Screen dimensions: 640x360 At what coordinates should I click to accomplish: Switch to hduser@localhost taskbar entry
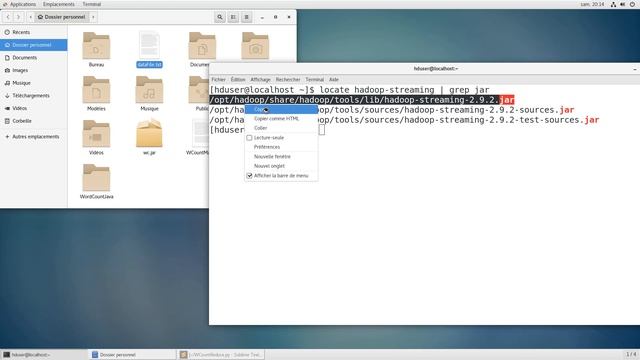click(x=43, y=355)
